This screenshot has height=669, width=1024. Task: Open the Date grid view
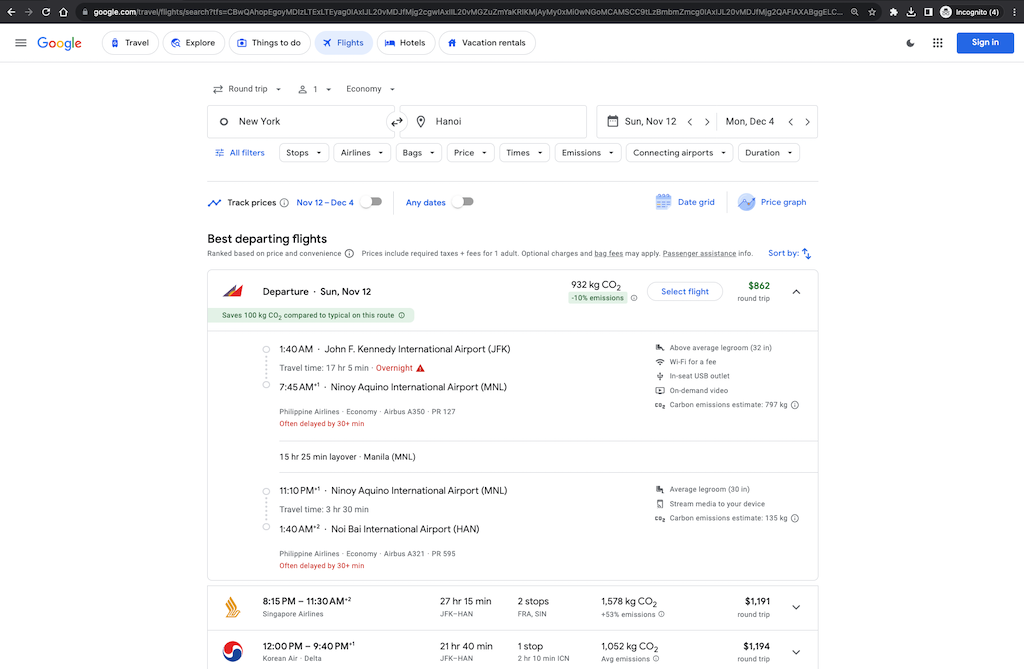coord(686,201)
